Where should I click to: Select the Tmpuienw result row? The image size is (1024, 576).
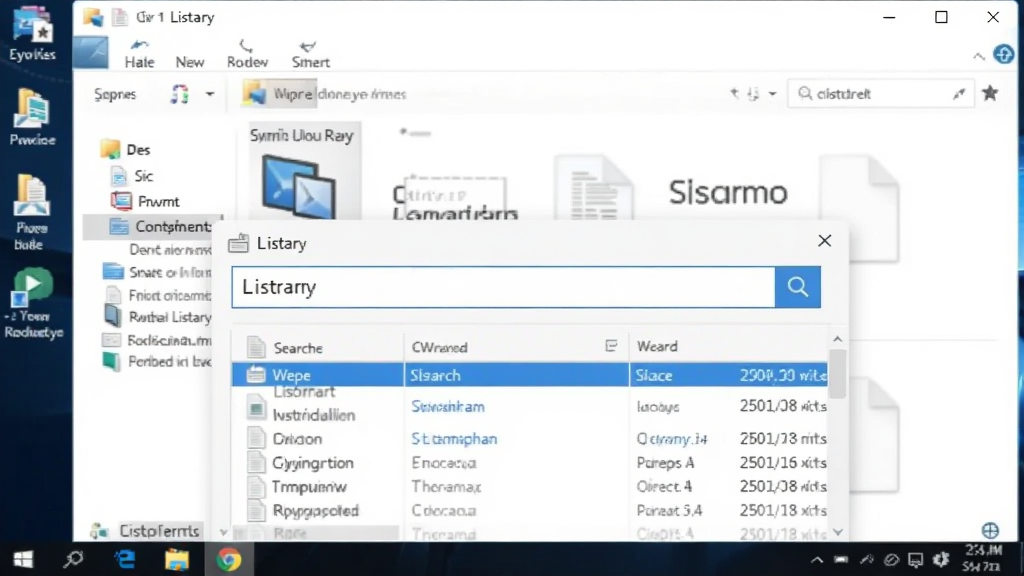(x=530, y=487)
